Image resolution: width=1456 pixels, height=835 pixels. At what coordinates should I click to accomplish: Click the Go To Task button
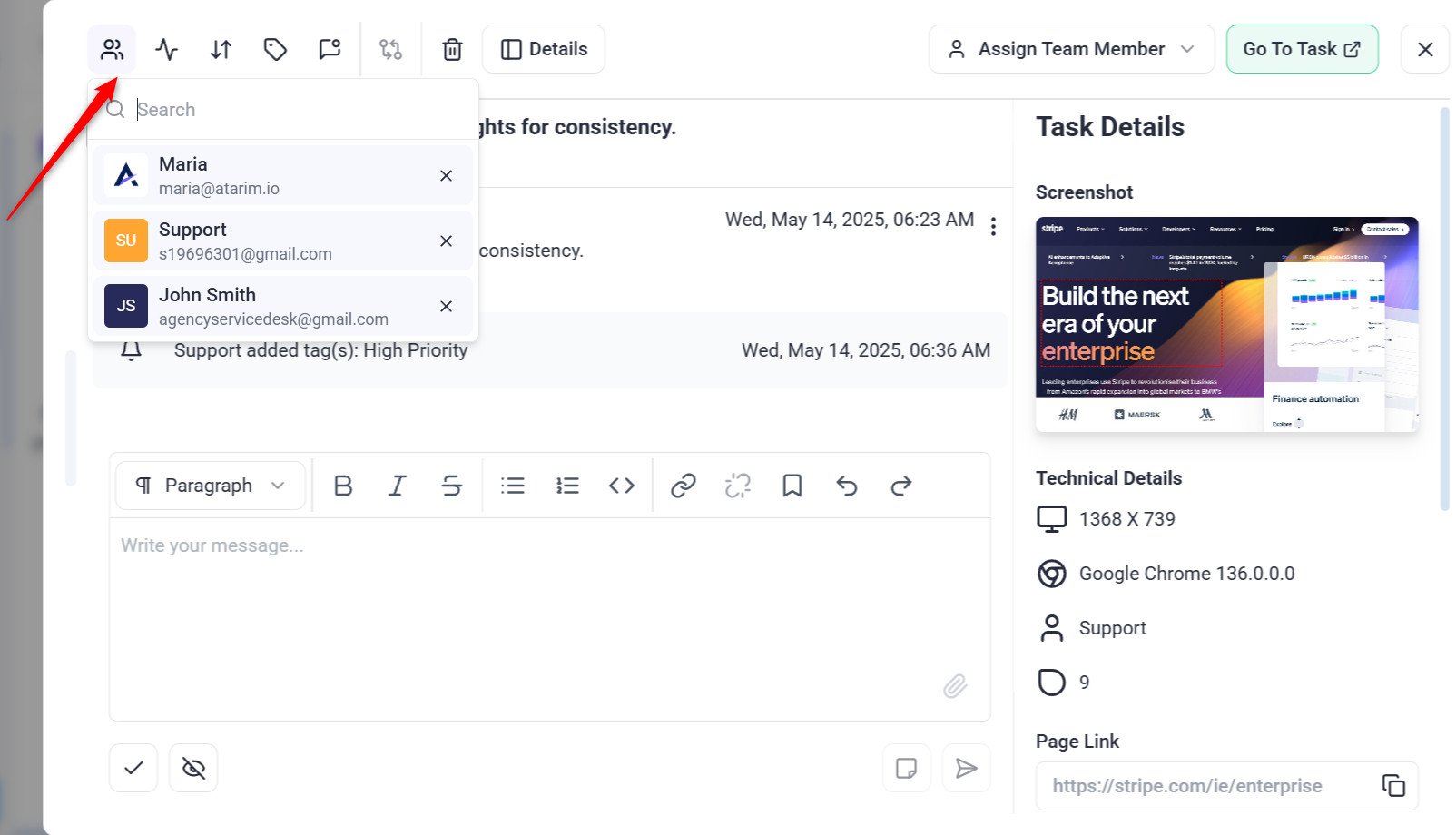click(x=1301, y=49)
